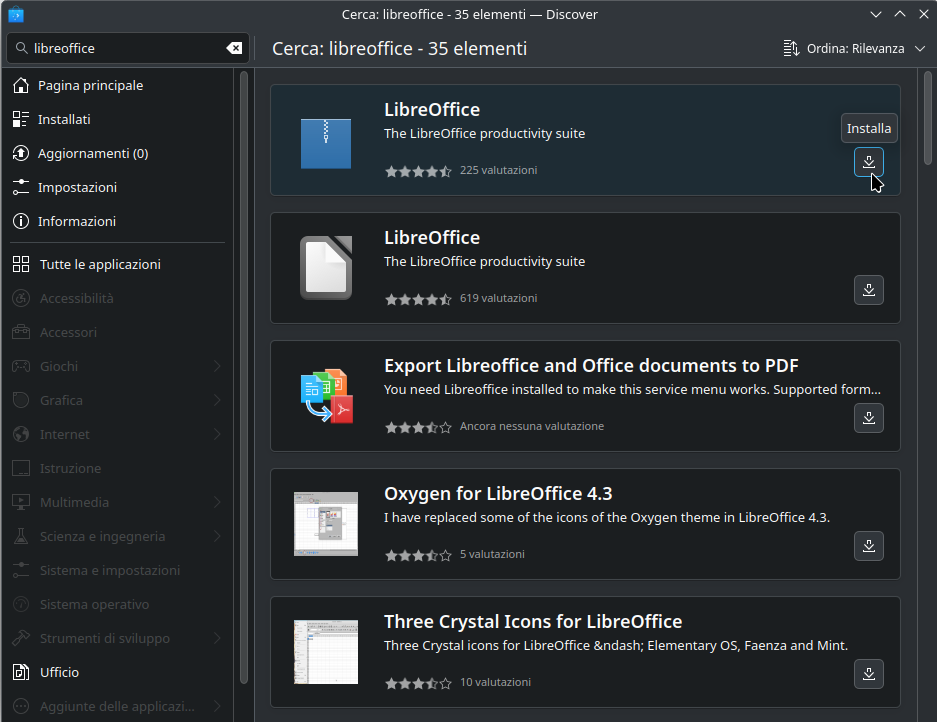This screenshot has width=937, height=722.
Task: Install Three Crystal Icons for LibreOffice
Action: (868, 674)
